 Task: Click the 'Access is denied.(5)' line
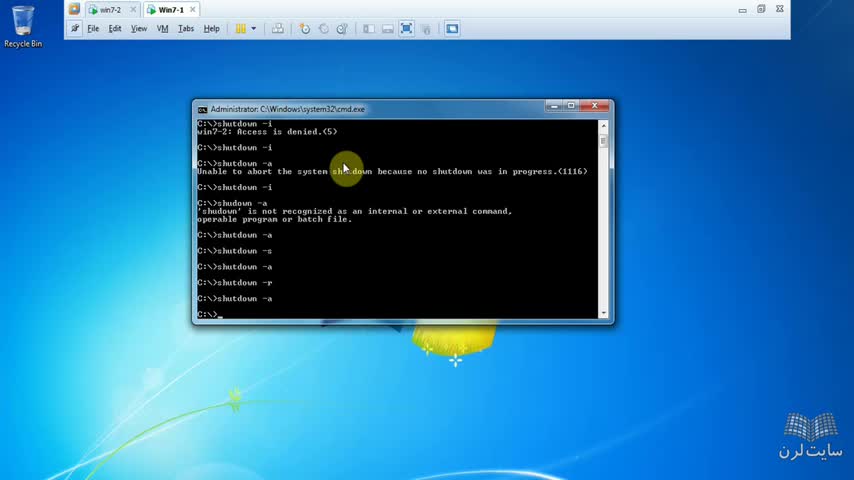[x=267, y=132]
